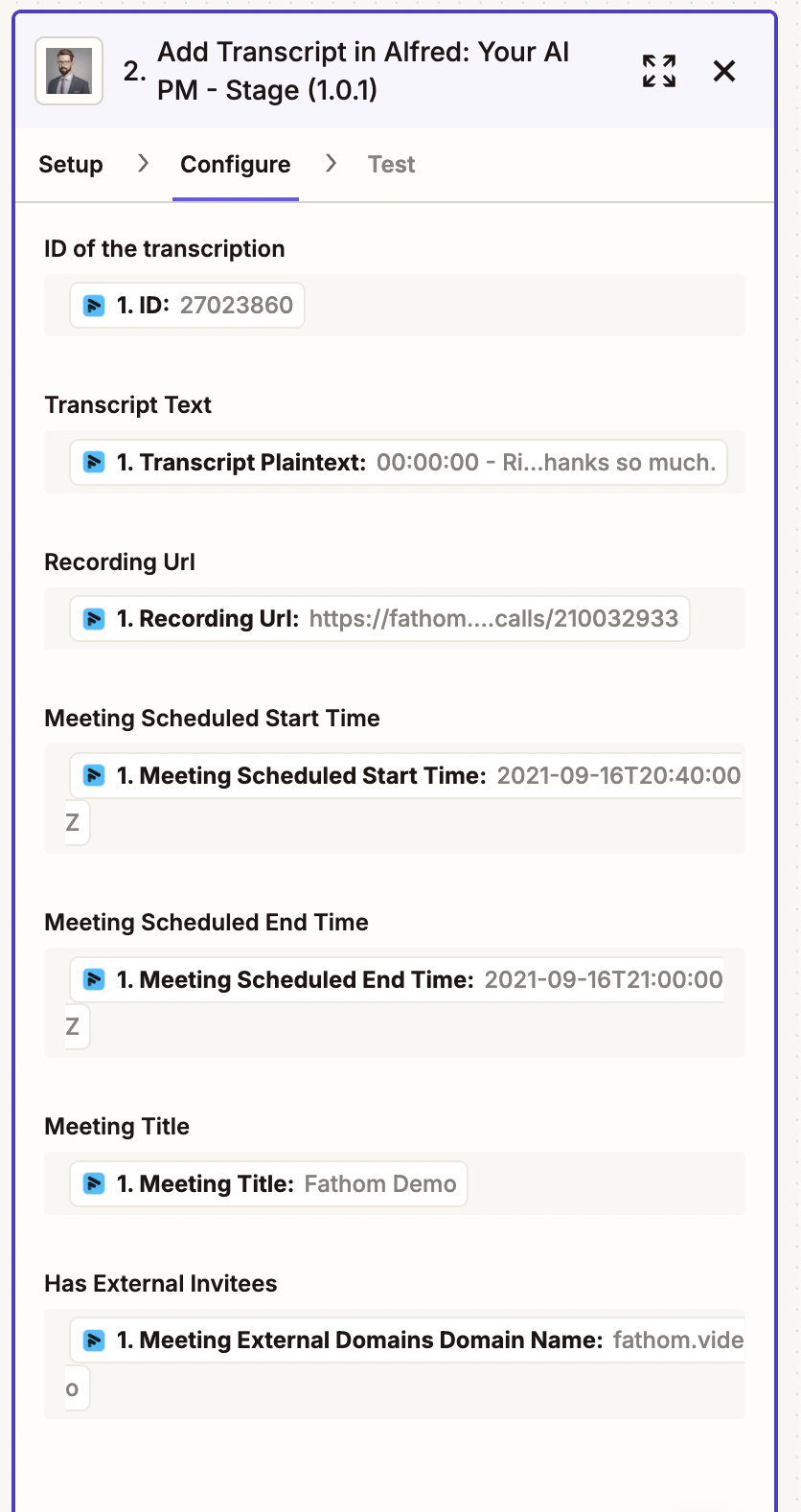Expand the step panel to full screen
This screenshot has width=801, height=1512.
tap(659, 71)
